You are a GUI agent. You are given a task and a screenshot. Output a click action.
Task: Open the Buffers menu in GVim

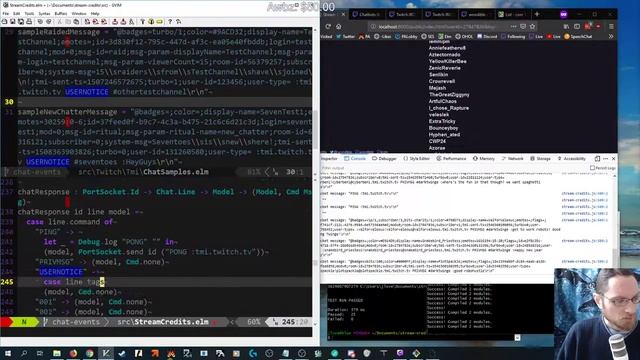pyautogui.click(x=61, y=13)
